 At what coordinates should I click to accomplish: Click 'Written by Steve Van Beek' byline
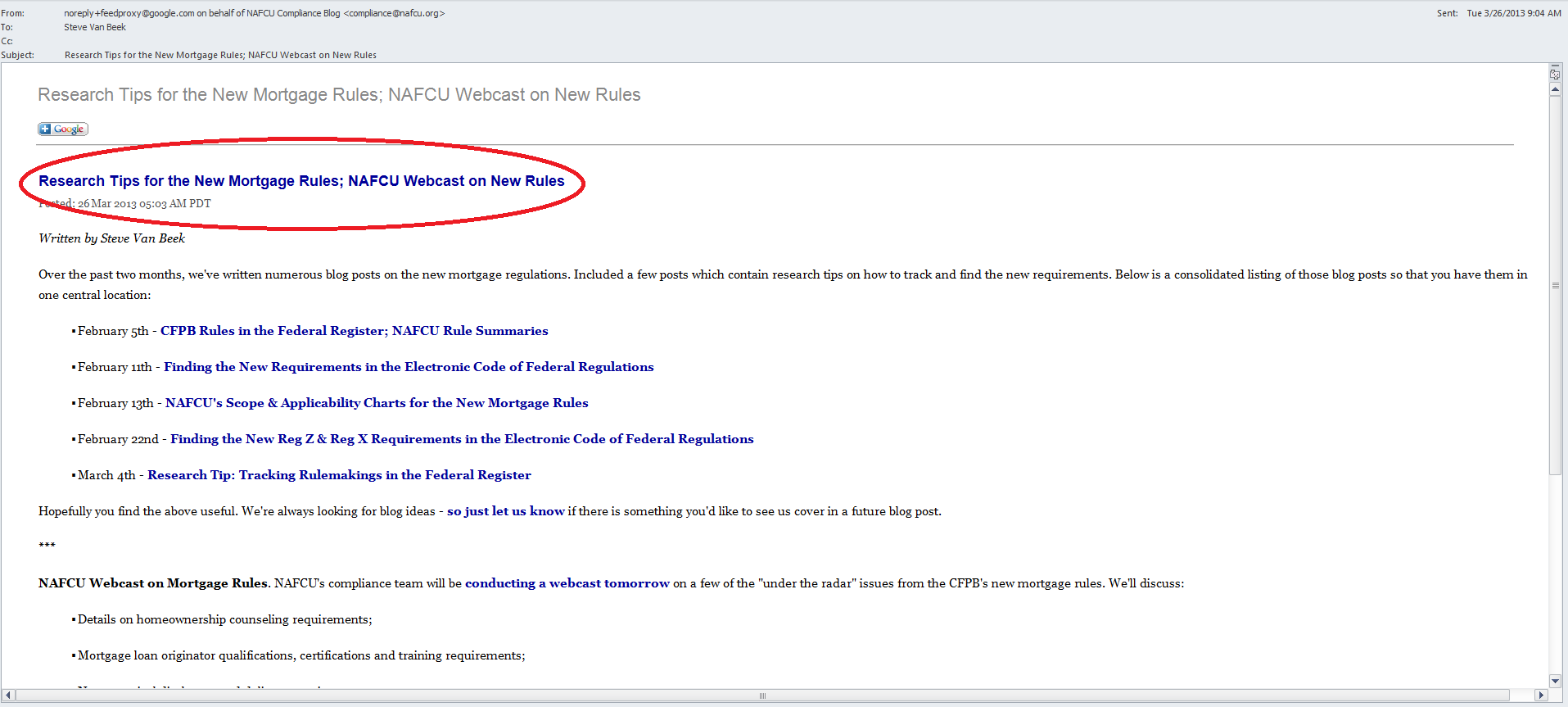pyautogui.click(x=111, y=238)
